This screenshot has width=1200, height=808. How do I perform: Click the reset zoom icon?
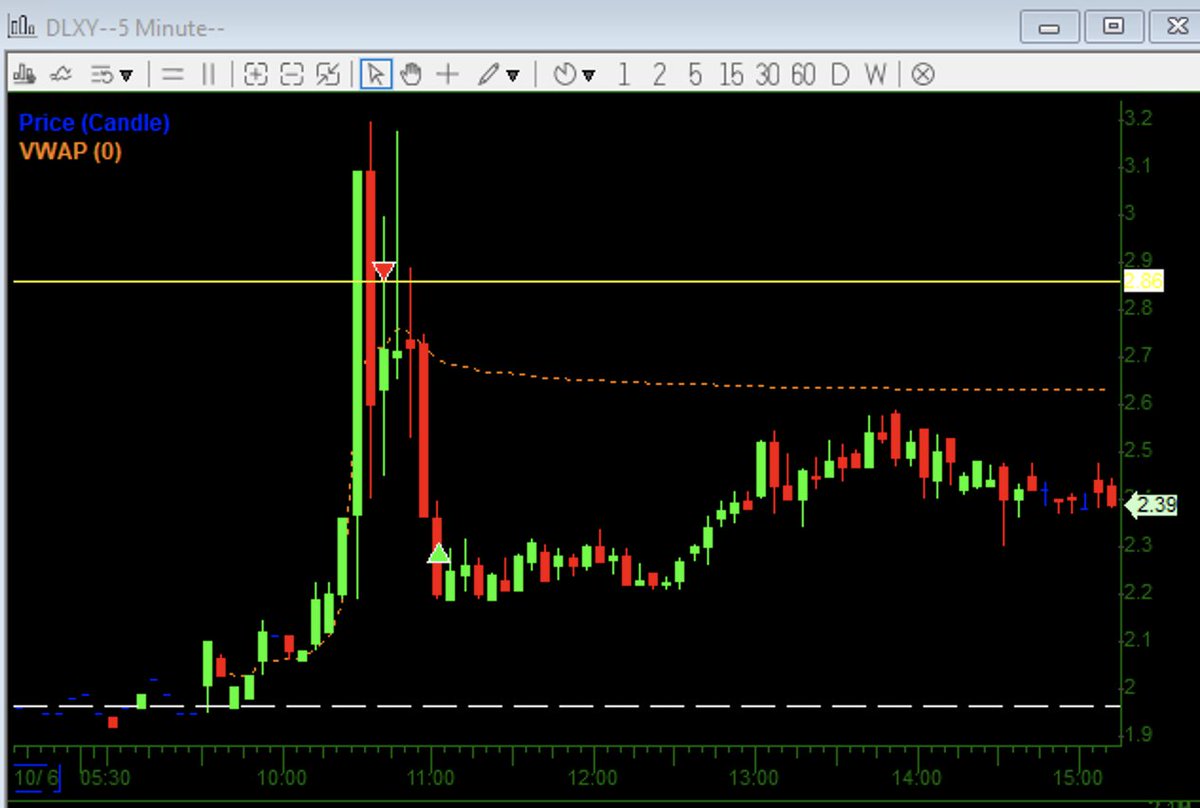pos(327,74)
